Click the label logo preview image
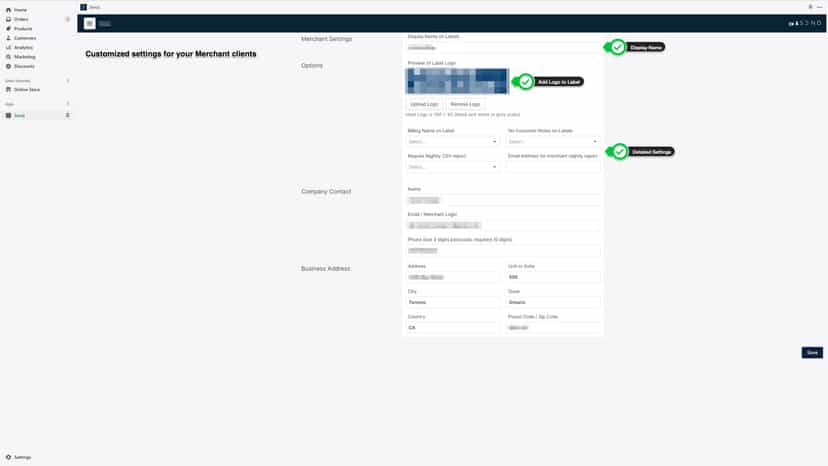The height and width of the screenshot is (466, 828). click(x=457, y=81)
